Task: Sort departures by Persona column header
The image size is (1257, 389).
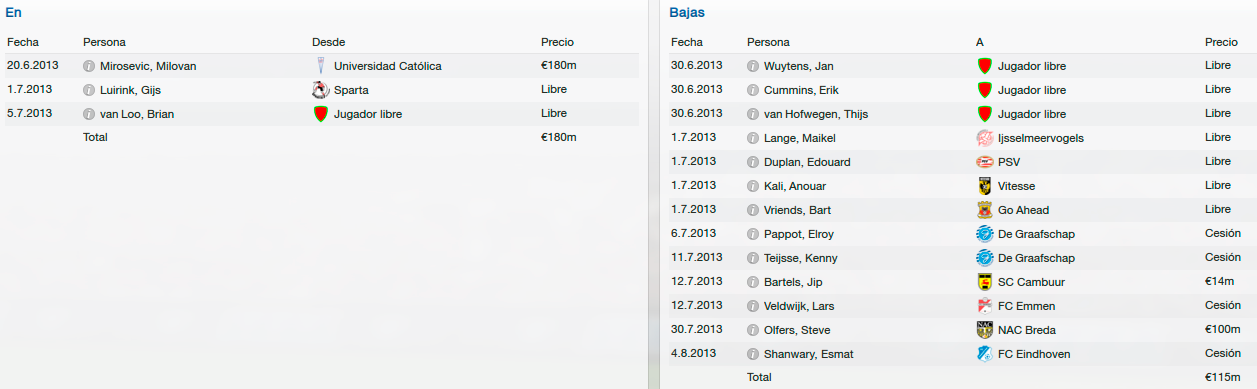Action: click(x=768, y=42)
